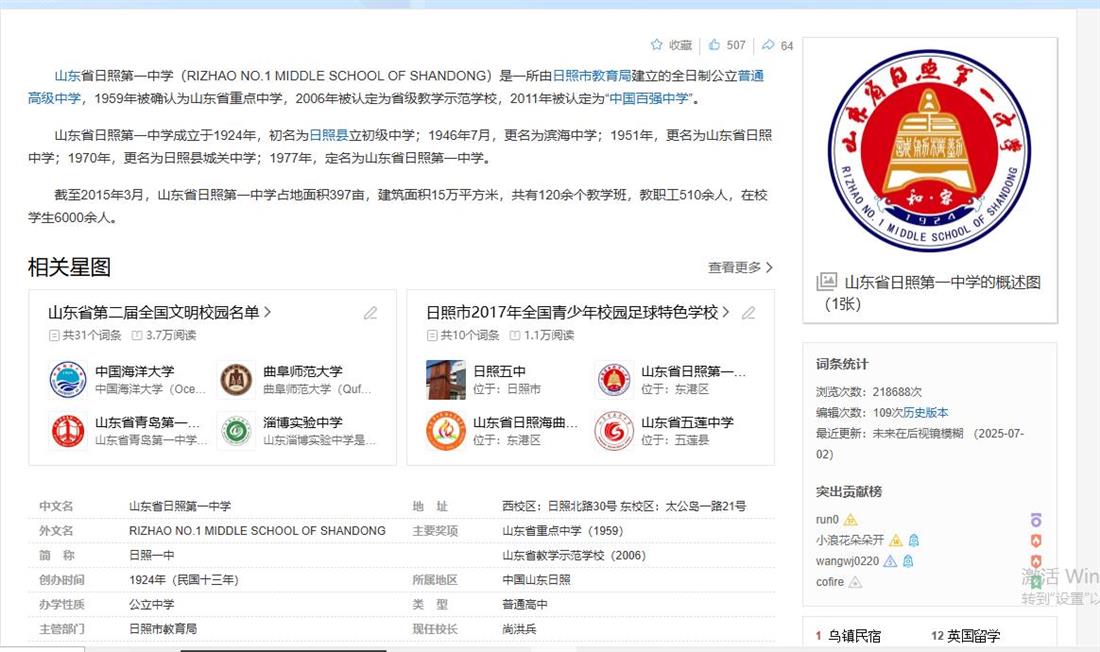Expand the 日照市2017年全国青少年校园足球特色学校 chevron

click(x=725, y=312)
